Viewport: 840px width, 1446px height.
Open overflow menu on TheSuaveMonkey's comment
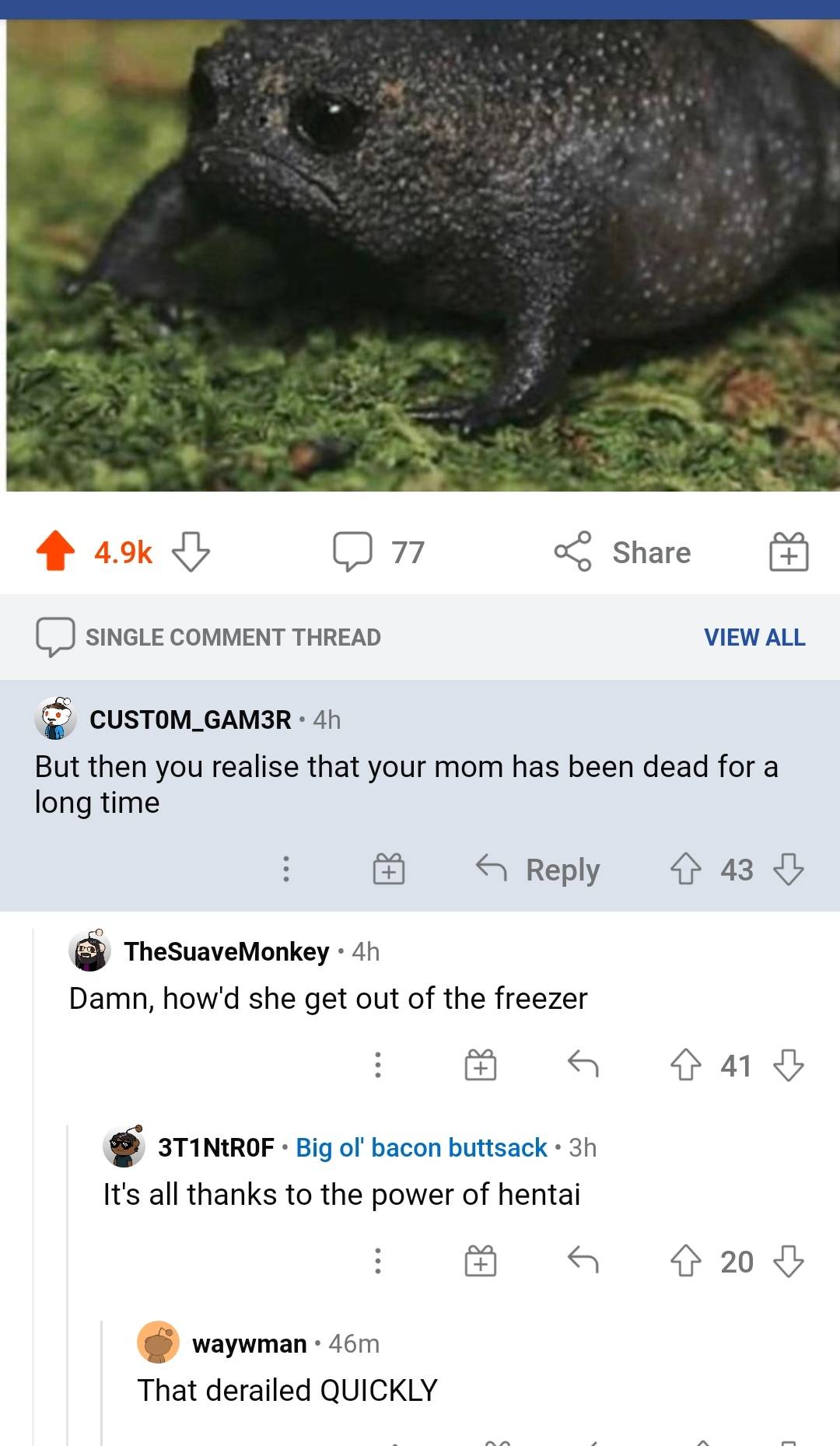point(378,1065)
